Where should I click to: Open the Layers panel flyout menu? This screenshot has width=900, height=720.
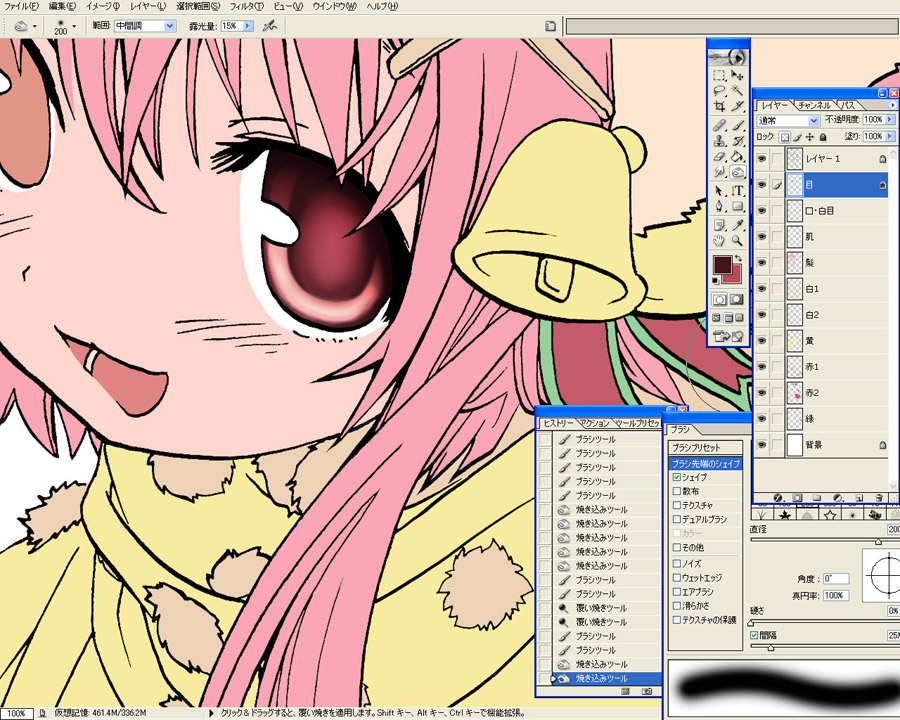(893, 106)
